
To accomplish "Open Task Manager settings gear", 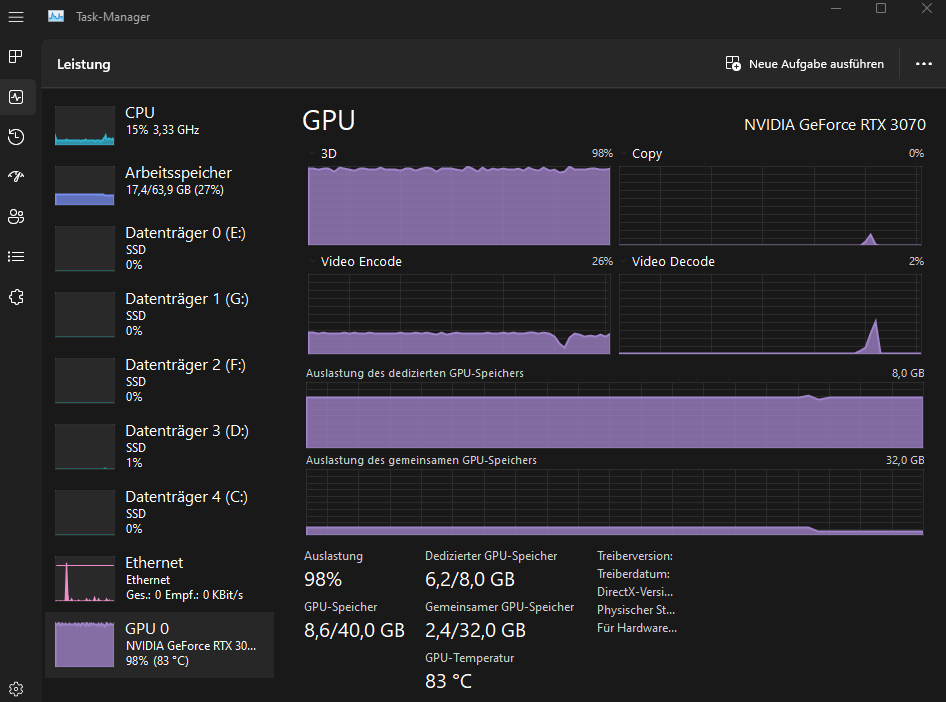I will [16, 689].
